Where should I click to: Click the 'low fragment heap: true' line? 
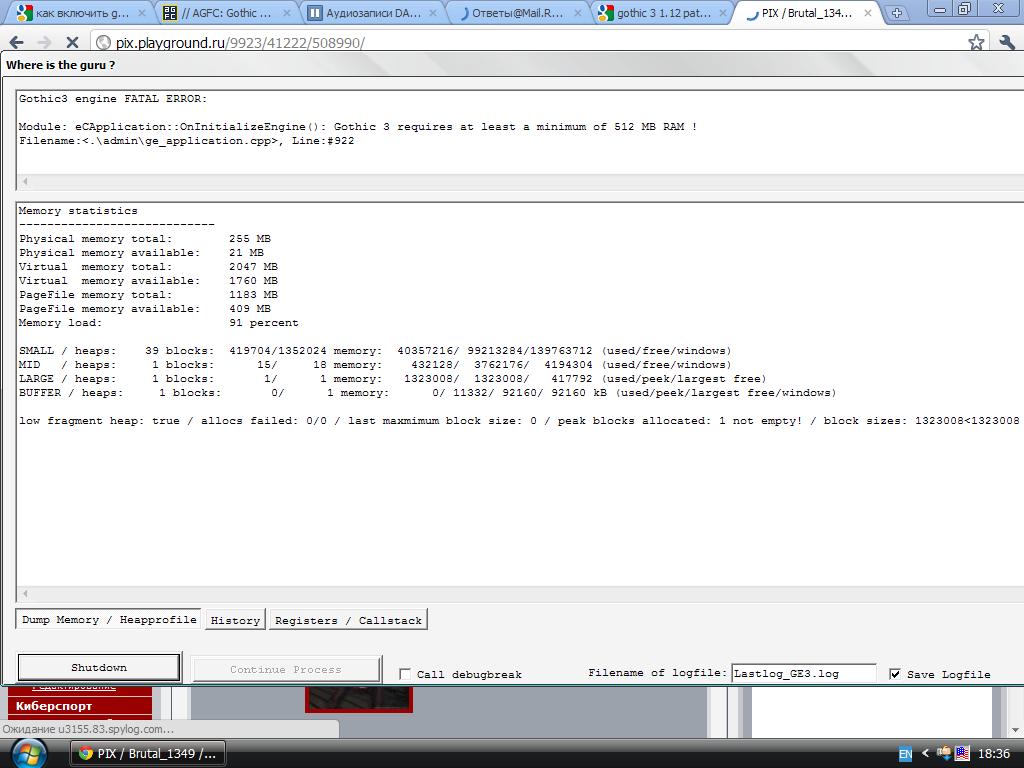pos(519,421)
